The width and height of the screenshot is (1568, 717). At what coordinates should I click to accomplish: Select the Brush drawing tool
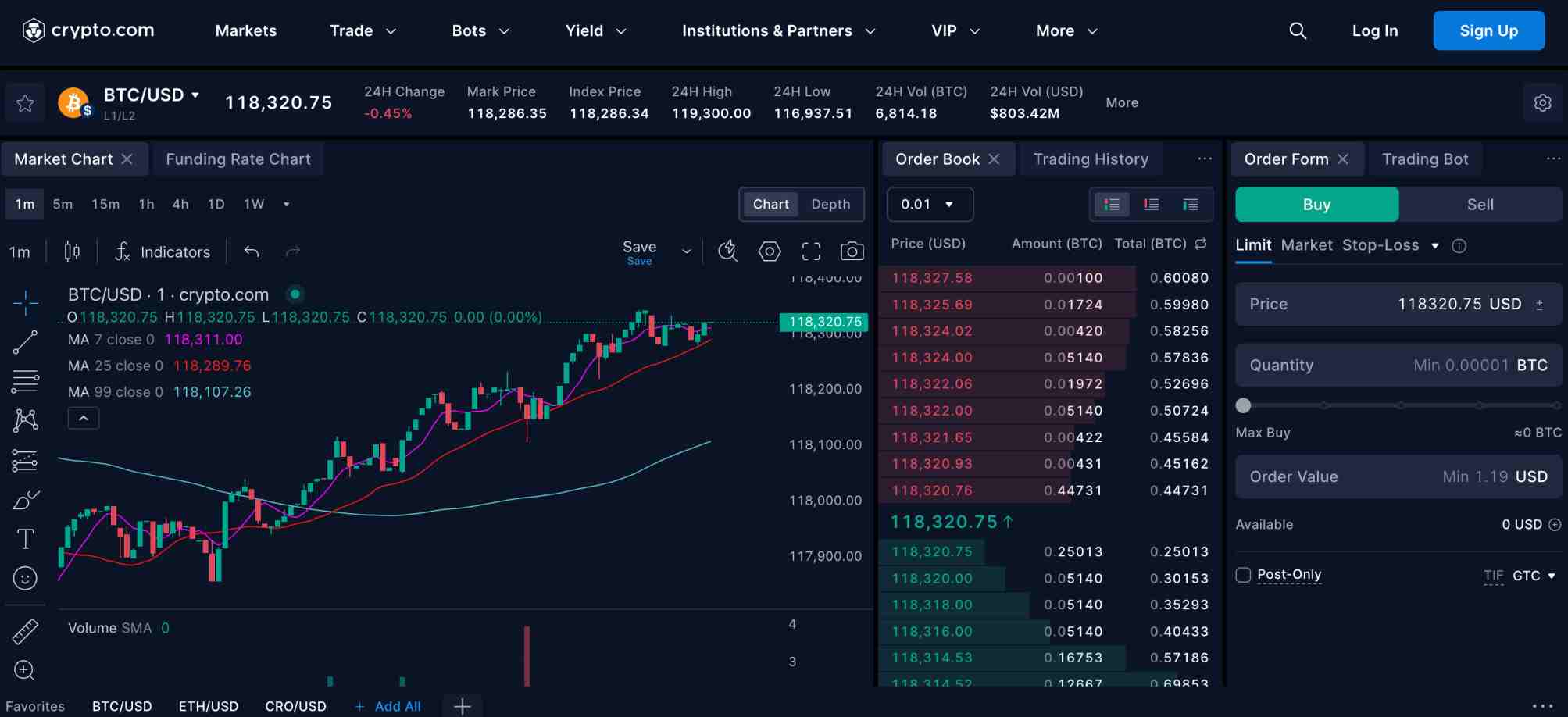26,499
